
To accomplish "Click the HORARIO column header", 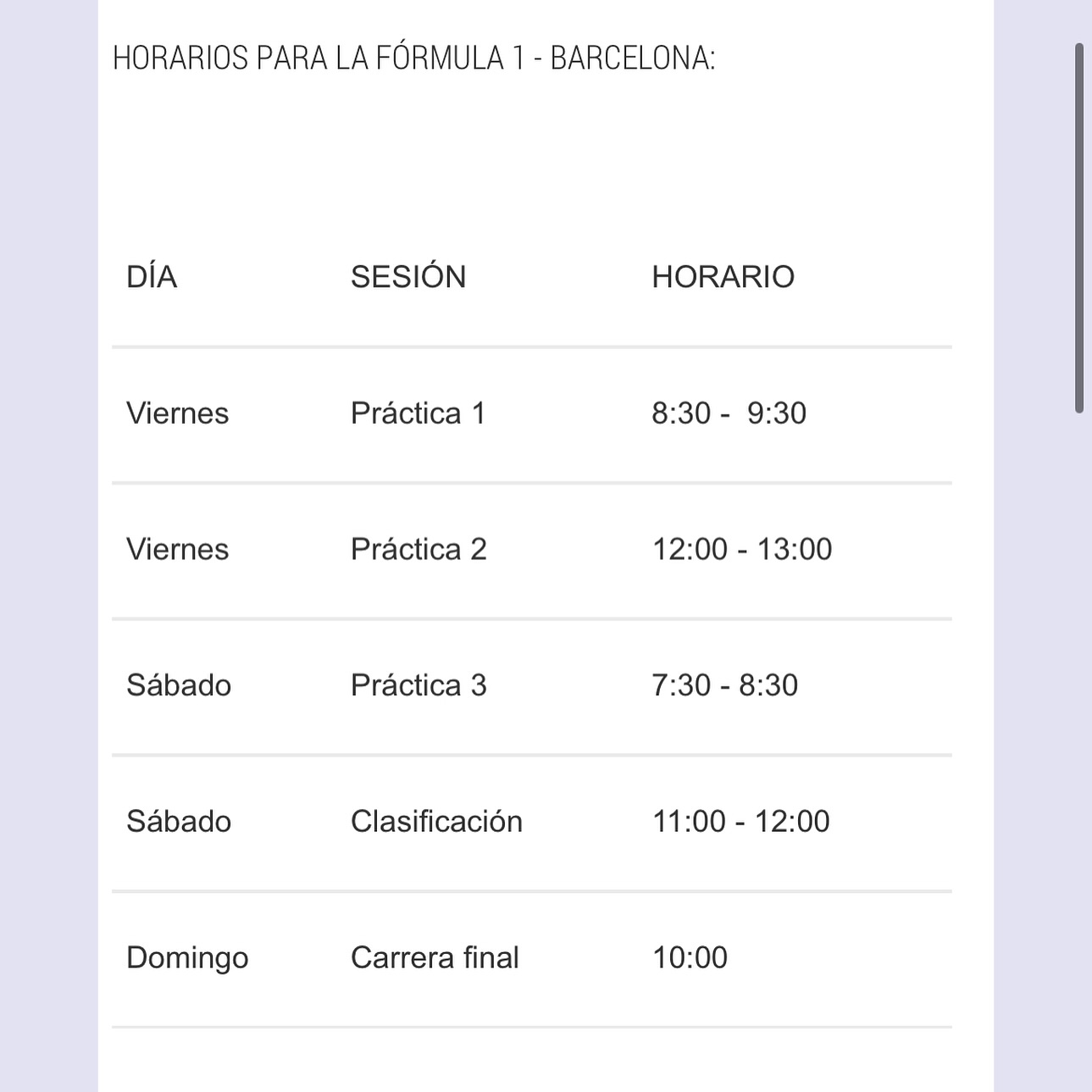I will coord(723,277).
